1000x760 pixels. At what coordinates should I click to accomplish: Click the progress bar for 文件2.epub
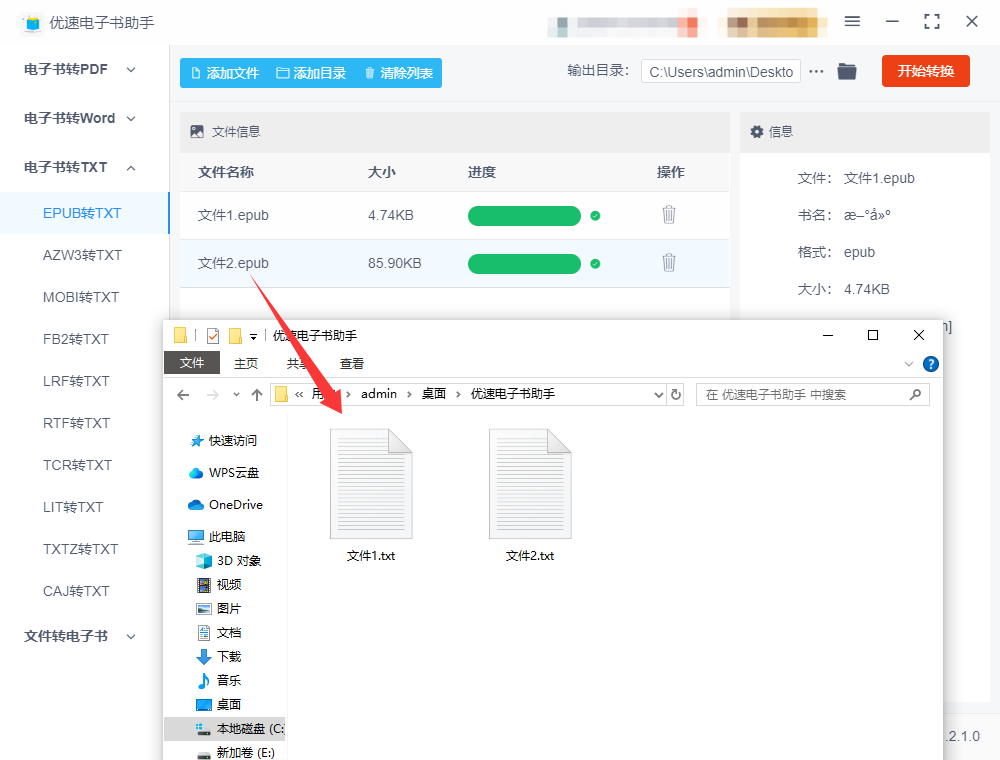click(x=524, y=264)
